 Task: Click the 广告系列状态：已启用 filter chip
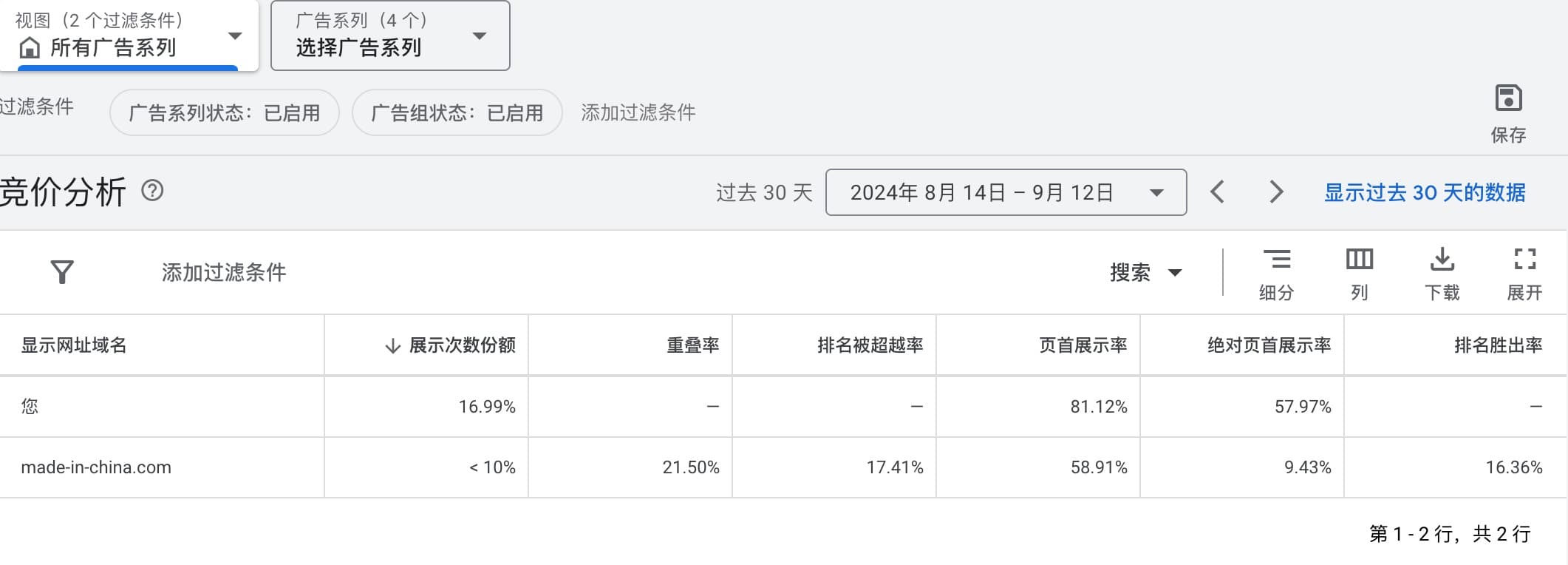pyautogui.click(x=225, y=112)
